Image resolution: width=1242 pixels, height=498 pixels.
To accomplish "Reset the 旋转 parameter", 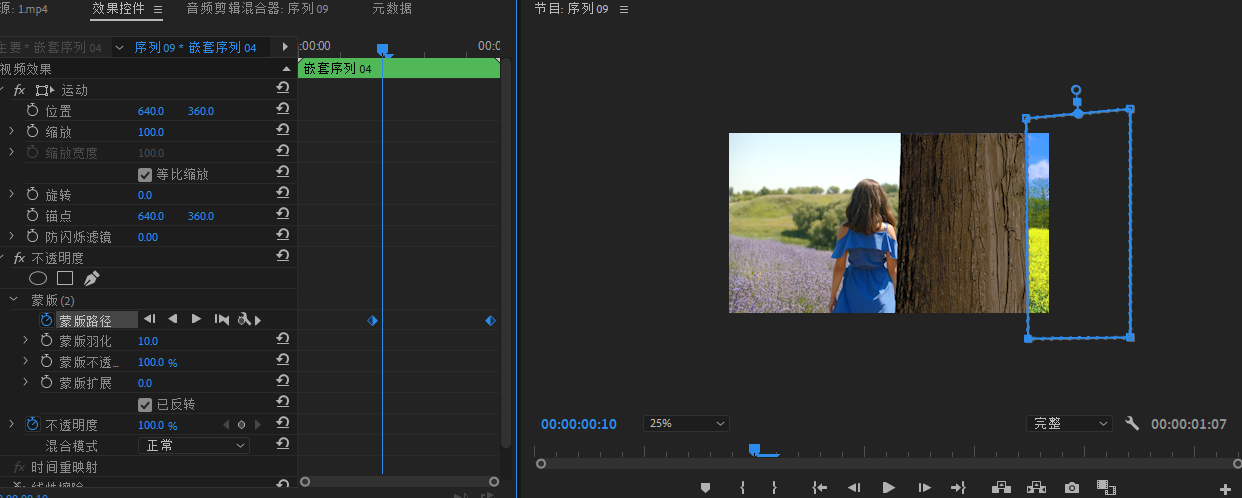I will pos(283,195).
